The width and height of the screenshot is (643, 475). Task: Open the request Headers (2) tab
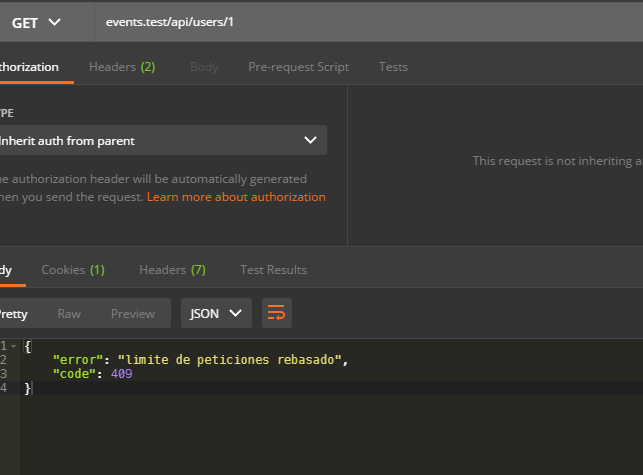click(x=122, y=67)
